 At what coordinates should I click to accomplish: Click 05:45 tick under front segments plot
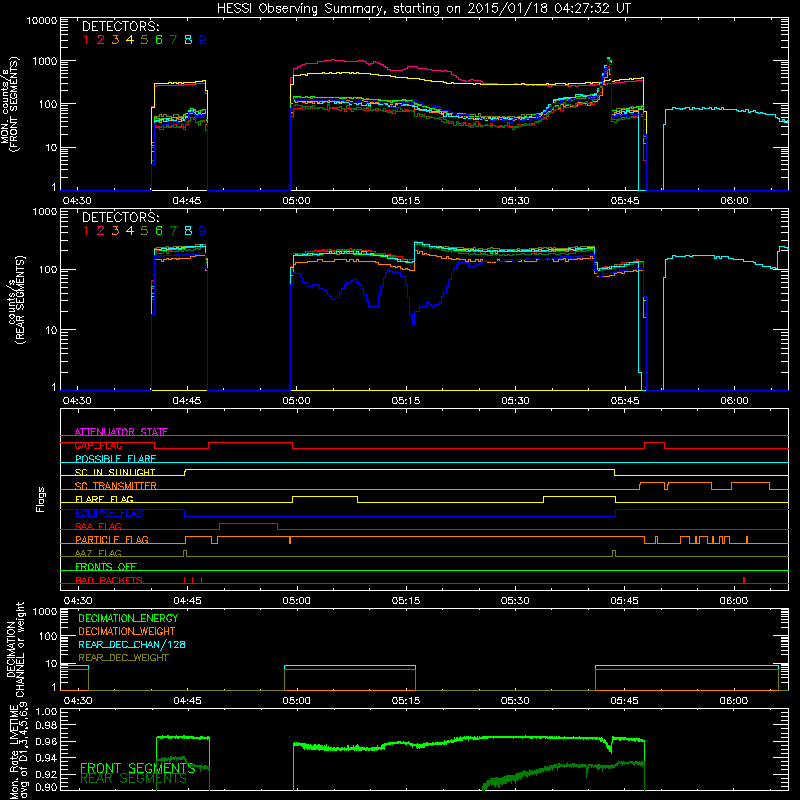(x=625, y=201)
